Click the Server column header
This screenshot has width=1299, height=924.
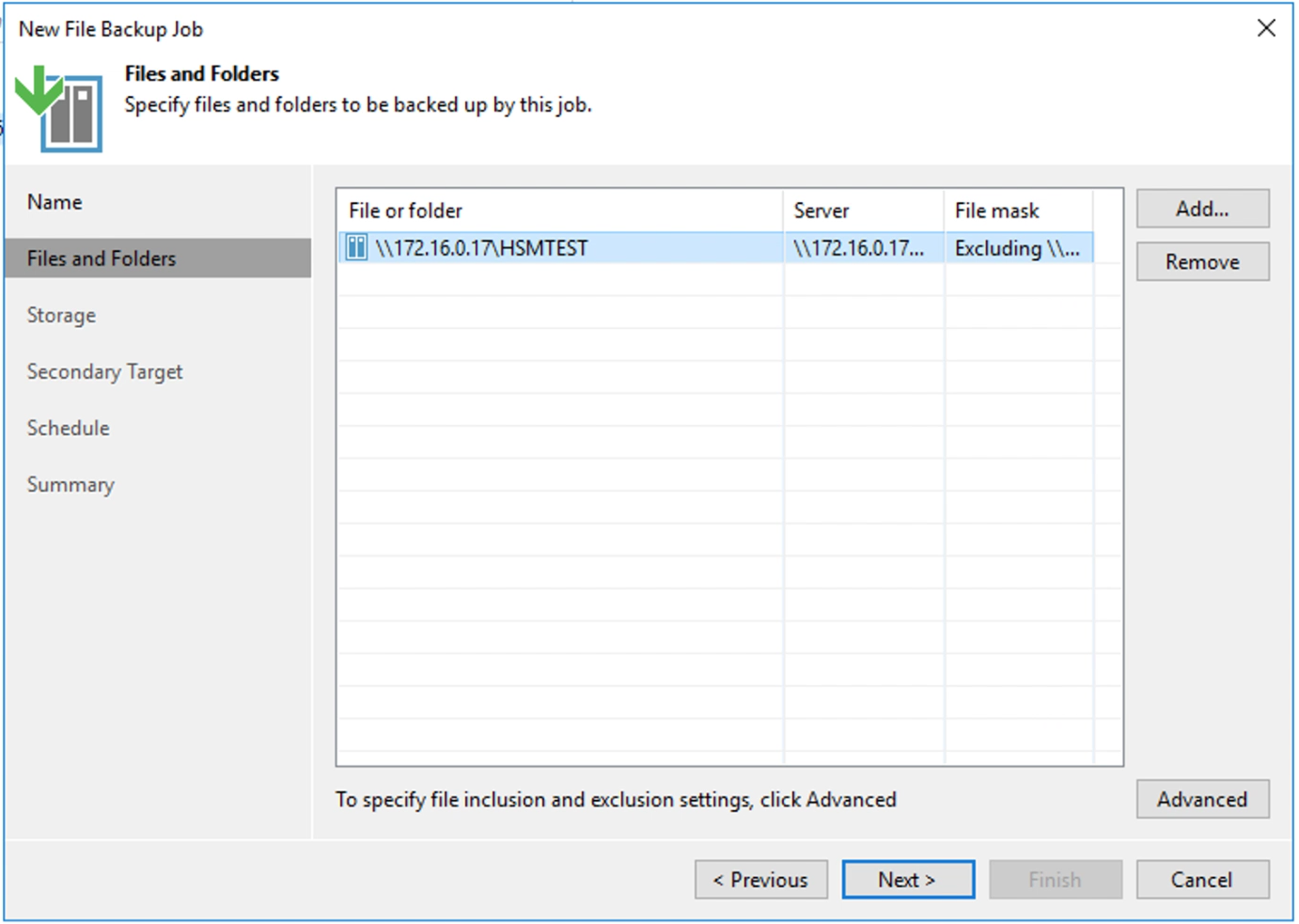pyautogui.click(x=821, y=211)
